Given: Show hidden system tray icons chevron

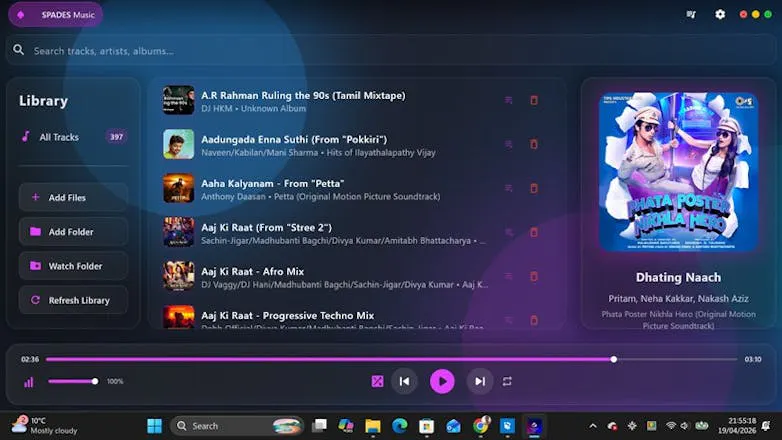Looking at the screenshot, I should [592, 426].
